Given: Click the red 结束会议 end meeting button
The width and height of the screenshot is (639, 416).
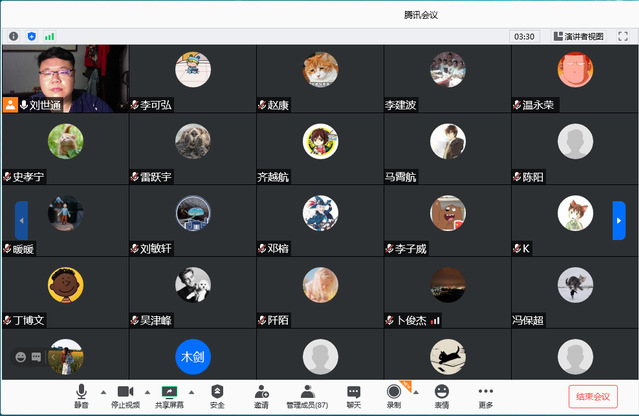Looking at the screenshot, I should 593,396.
